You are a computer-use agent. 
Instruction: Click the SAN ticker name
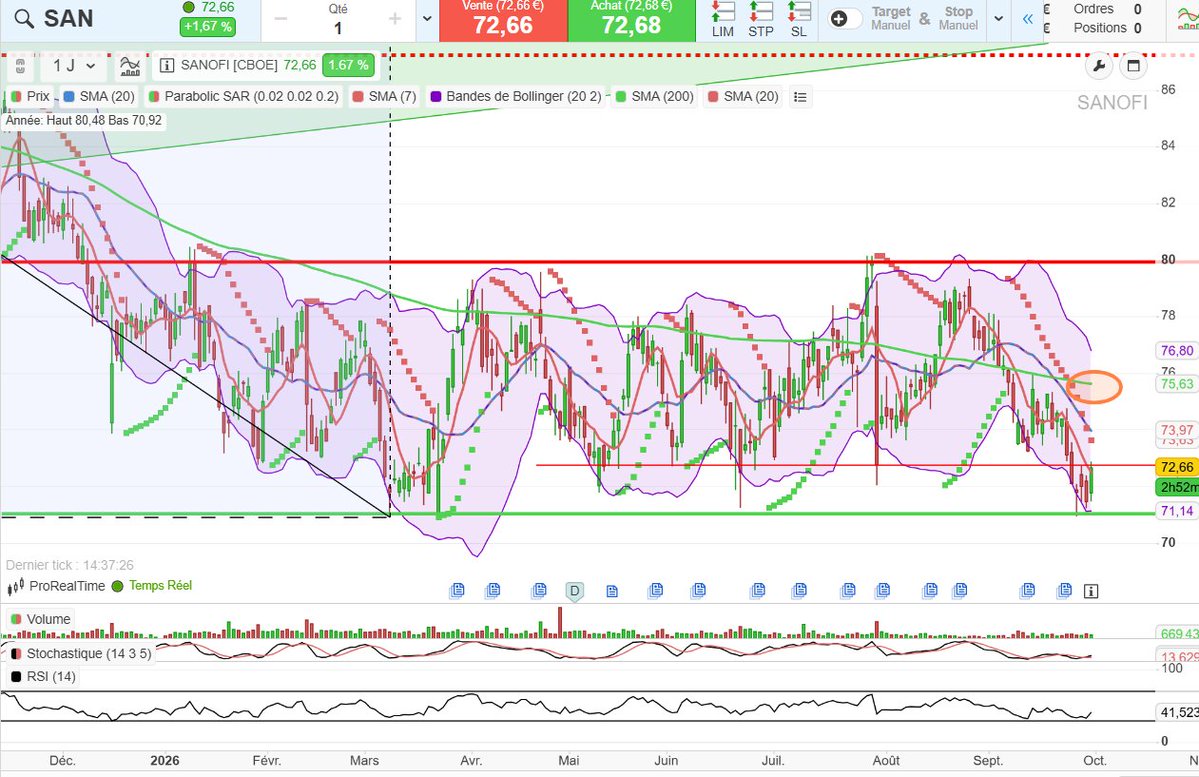click(68, 19)
